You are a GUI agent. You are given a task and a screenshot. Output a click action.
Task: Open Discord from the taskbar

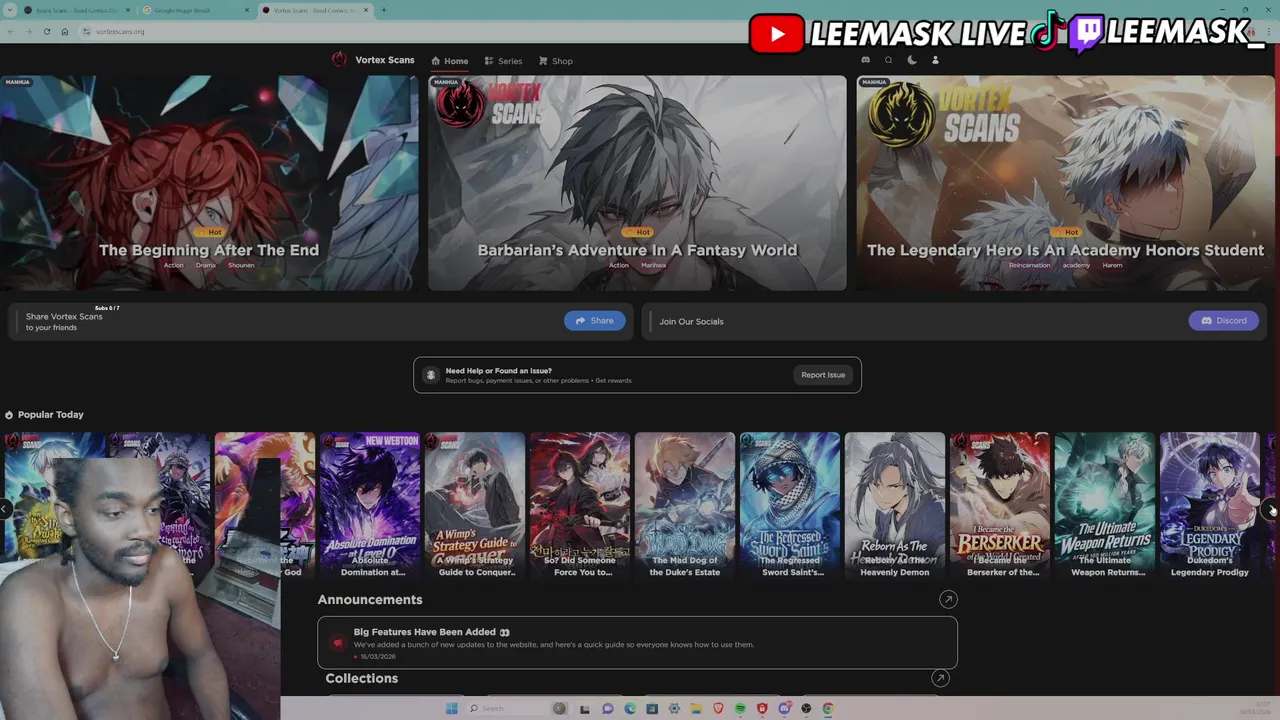click(785, 708)
